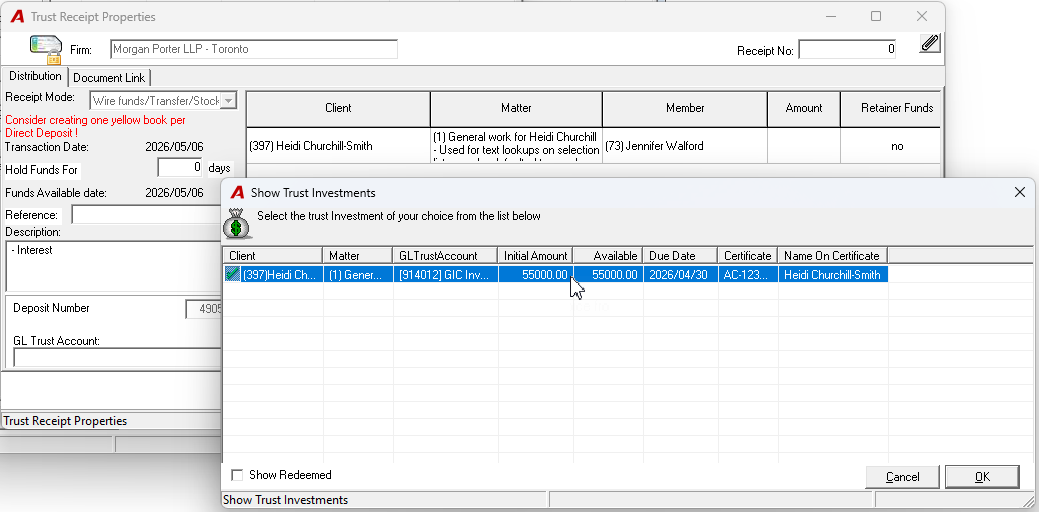Click the Reference input field
This screenshot has height=512, width=1039.
[x=146, y=215]
